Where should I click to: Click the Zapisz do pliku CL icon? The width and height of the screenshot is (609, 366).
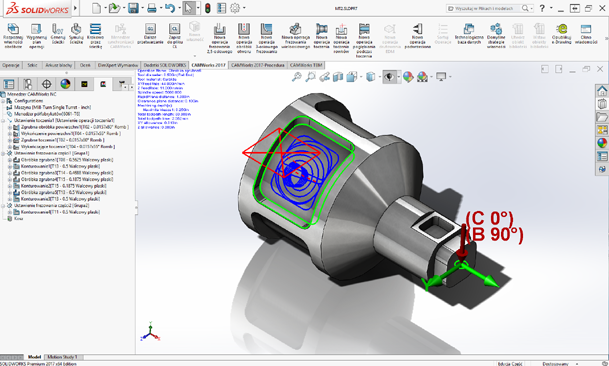(x=174, y=36)
